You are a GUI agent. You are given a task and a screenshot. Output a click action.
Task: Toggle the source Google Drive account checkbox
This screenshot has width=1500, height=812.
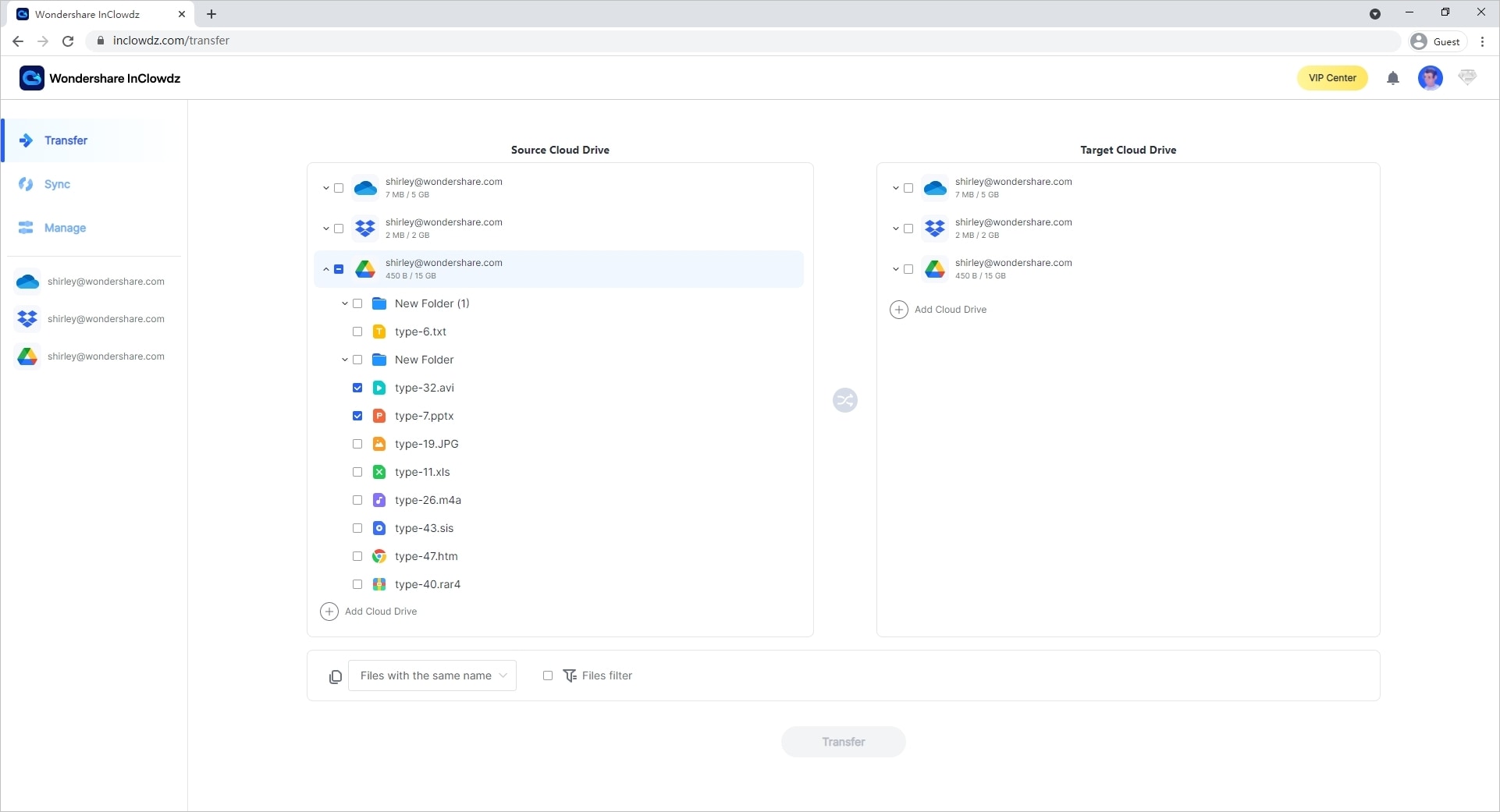tap(339, 269)
